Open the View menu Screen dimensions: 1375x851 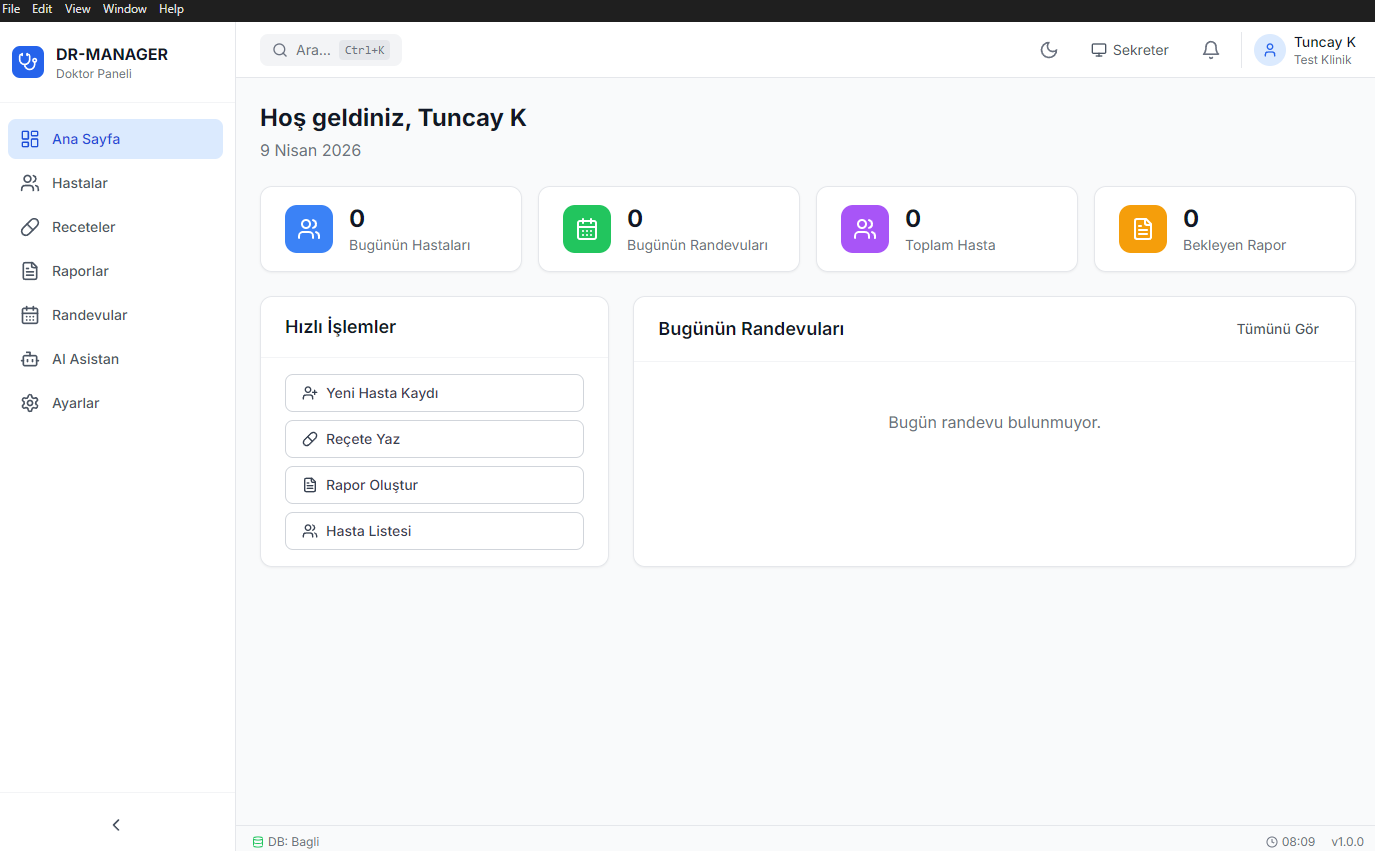click(77, 9)
